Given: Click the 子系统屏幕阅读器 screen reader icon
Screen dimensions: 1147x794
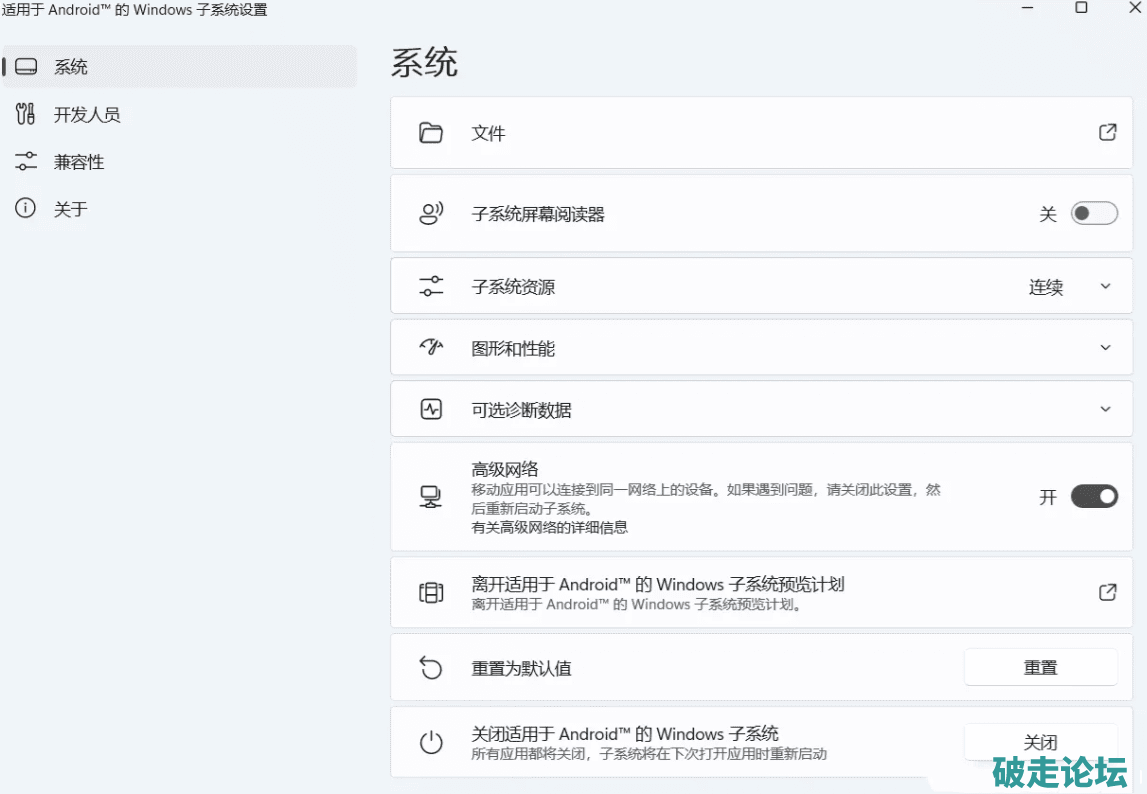Looking at the screenshot, I should [x=431, y=214].
